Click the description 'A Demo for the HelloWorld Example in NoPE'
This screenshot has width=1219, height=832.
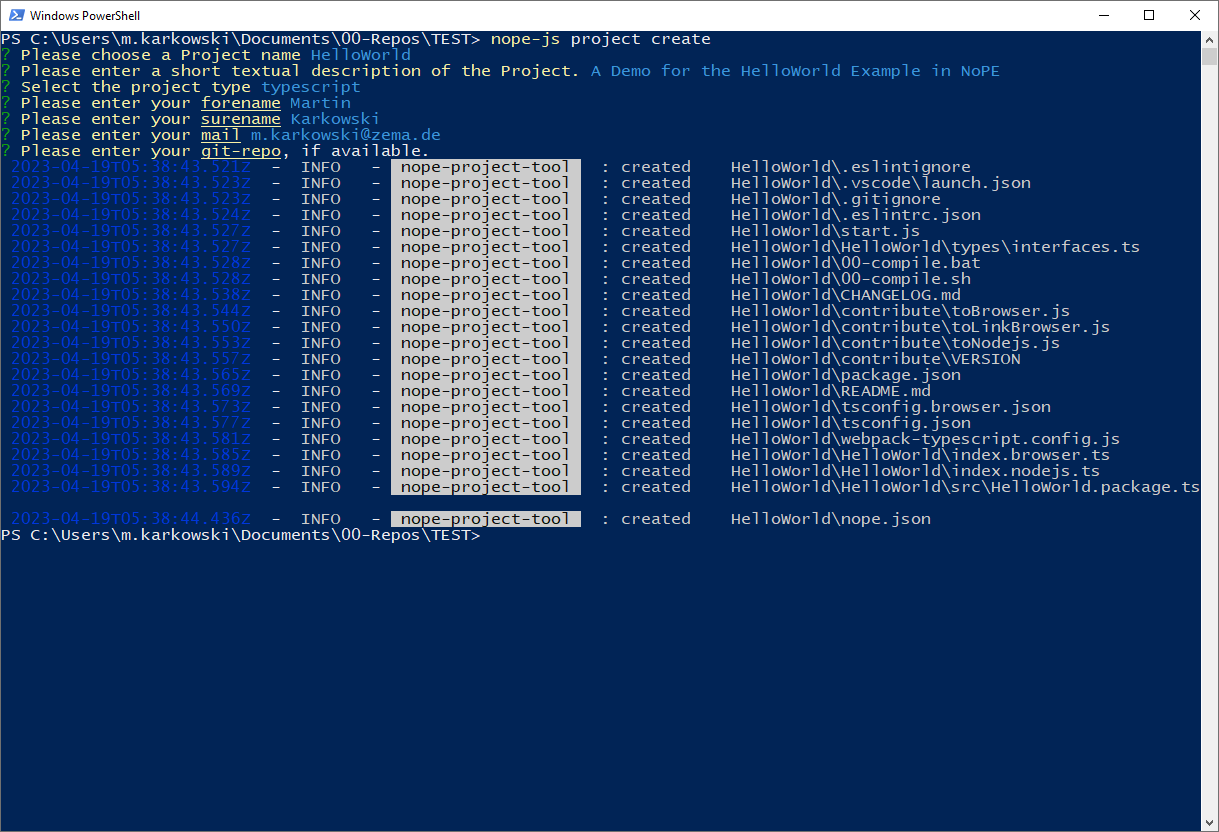795,71
